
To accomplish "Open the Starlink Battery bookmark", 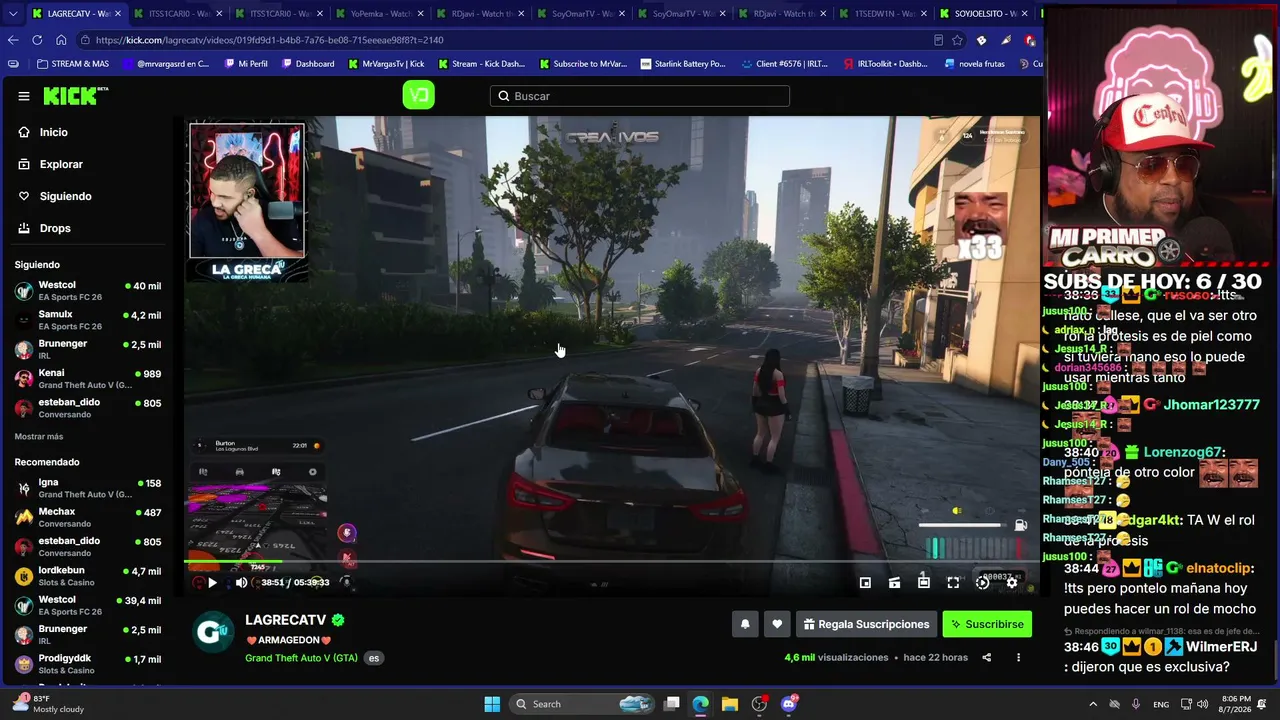I will [x=683, y=64].
